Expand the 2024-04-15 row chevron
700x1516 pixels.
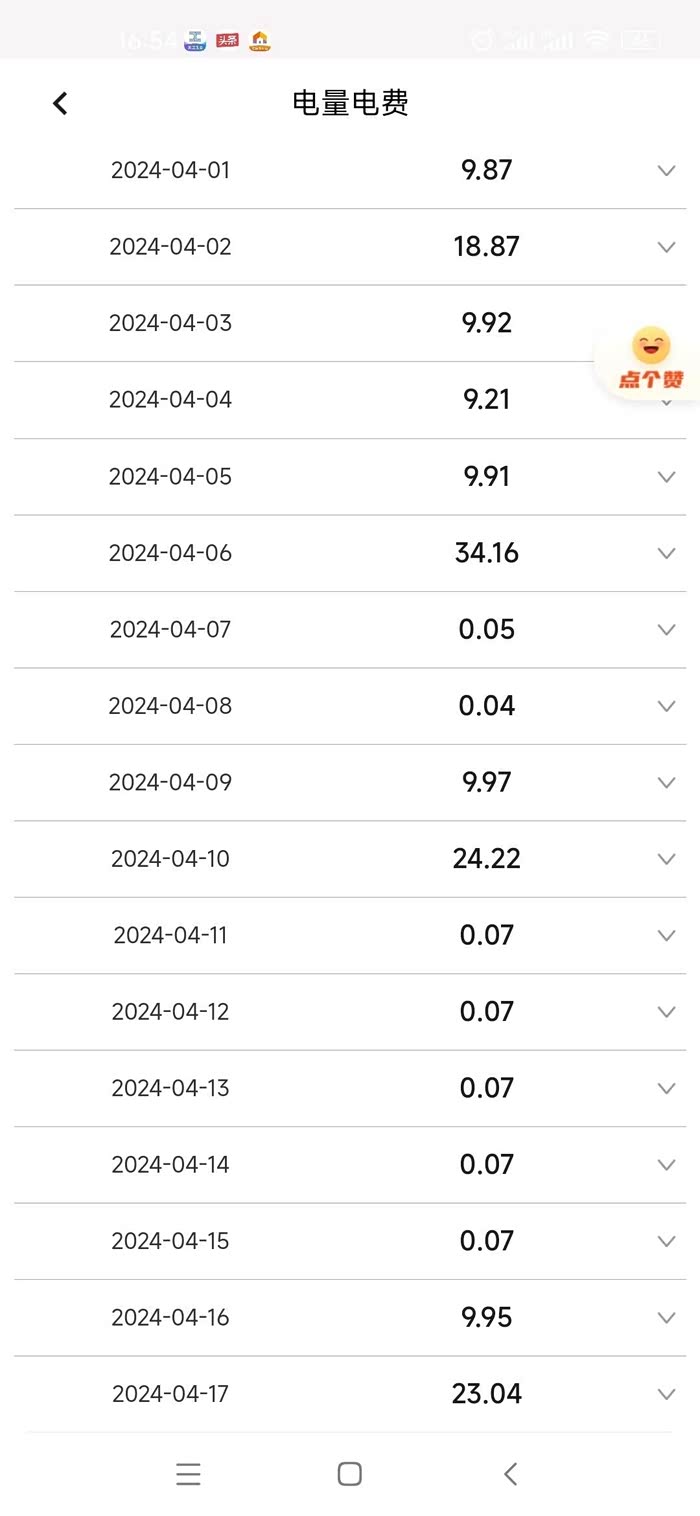click(666, 1241)
